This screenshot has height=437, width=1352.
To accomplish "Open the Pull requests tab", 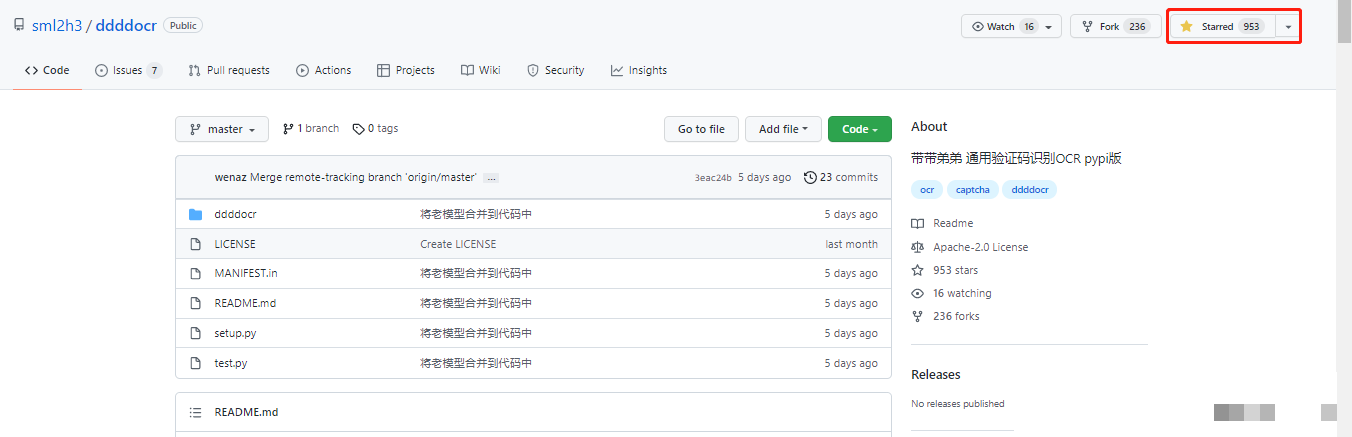I will tap(229, 70).
